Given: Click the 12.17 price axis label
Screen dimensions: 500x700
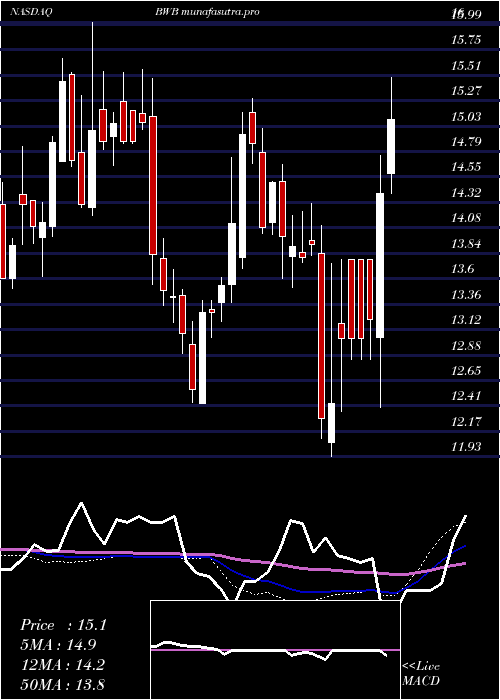Looking at the screenshot, I should coord(466,421).
